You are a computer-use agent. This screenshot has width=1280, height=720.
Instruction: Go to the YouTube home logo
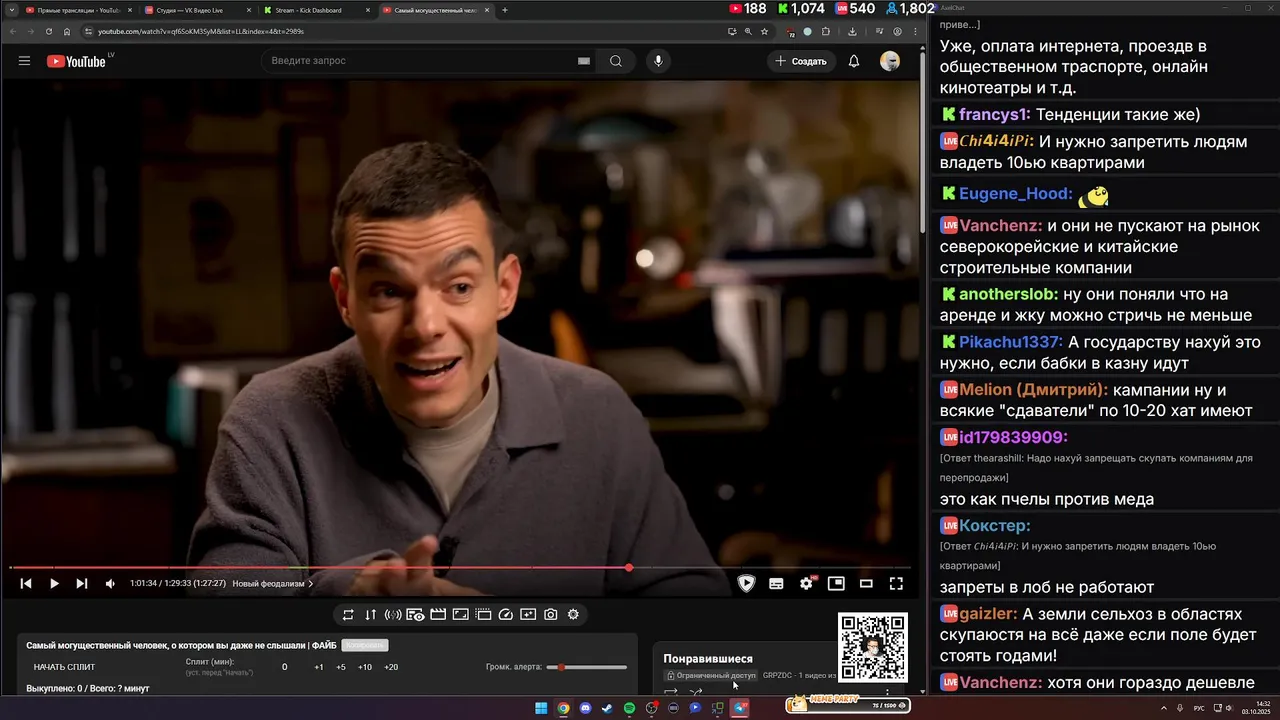click(76, 61)
